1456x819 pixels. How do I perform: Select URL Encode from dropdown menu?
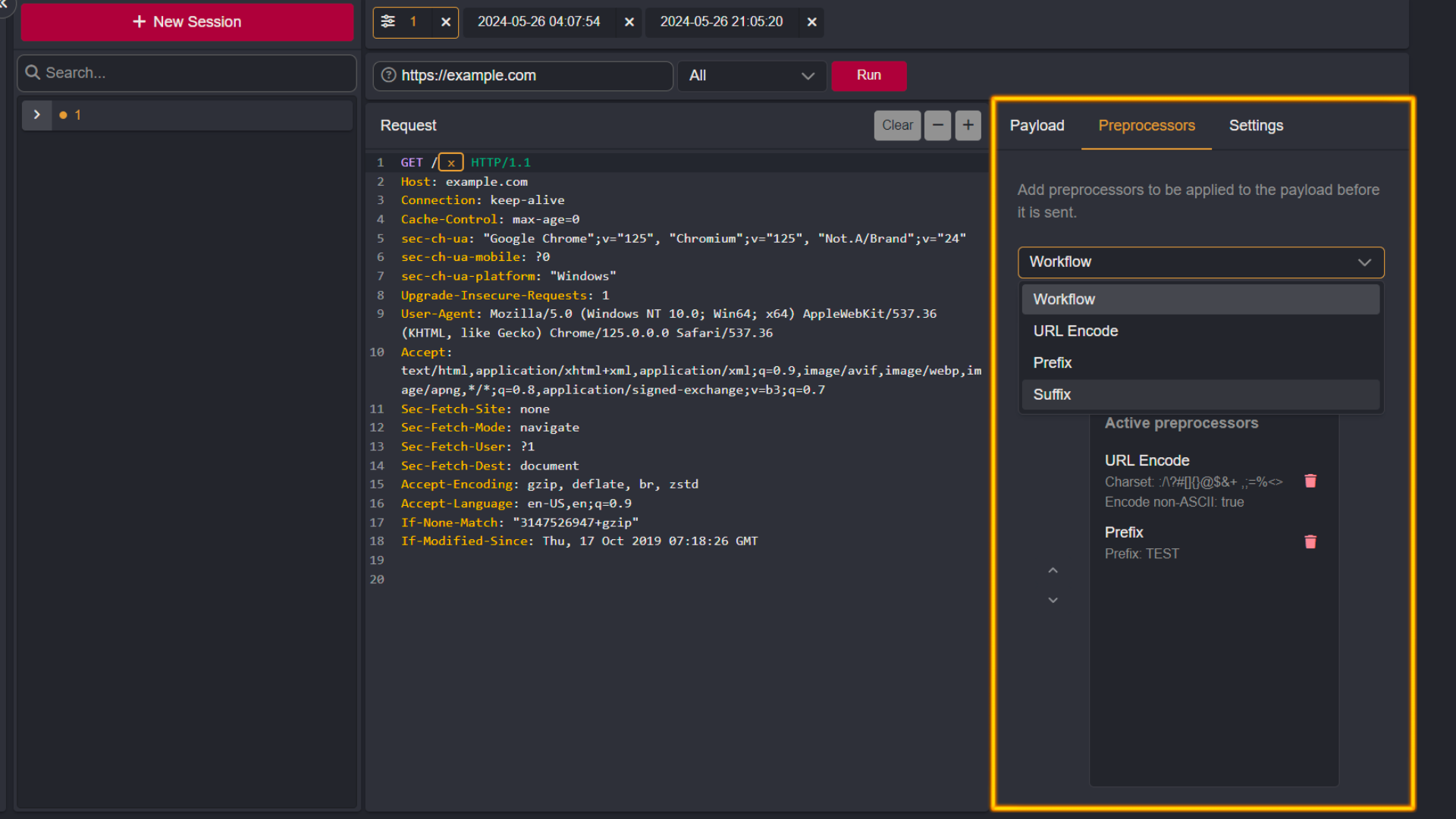point(1075,331)
